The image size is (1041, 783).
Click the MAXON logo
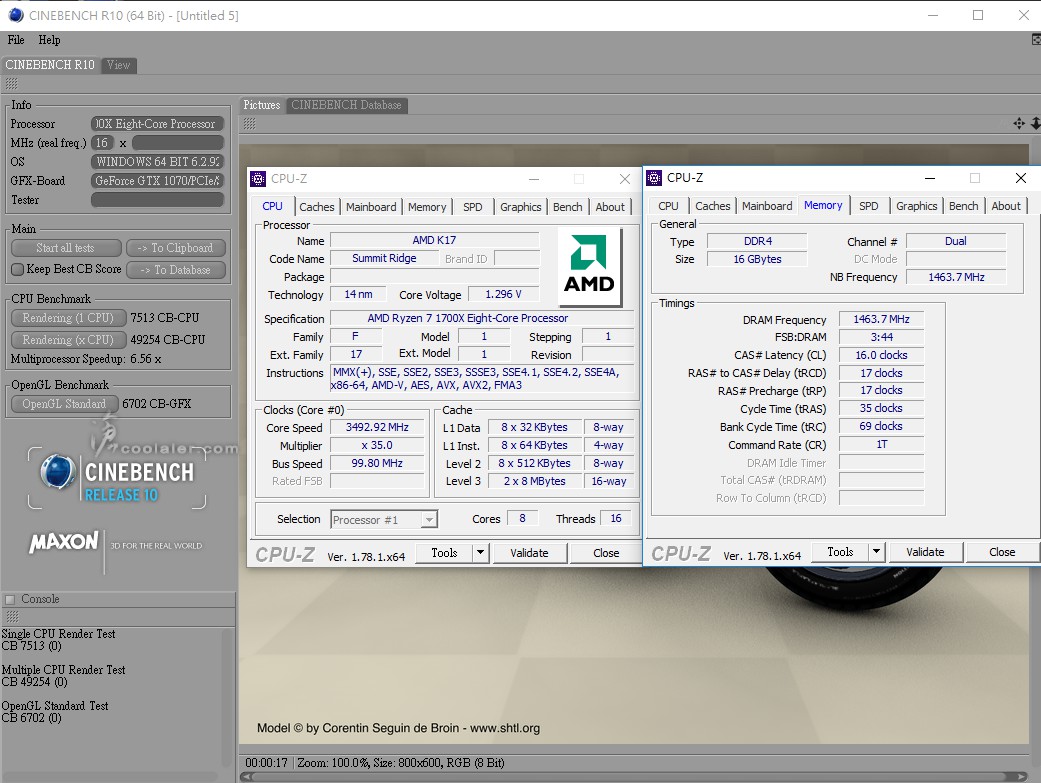pos(64,543)
